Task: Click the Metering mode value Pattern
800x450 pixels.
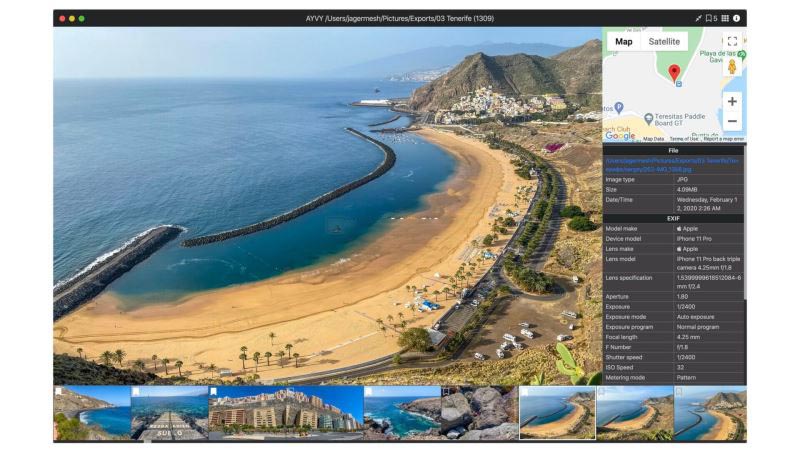Action: (x=686, y=378)
